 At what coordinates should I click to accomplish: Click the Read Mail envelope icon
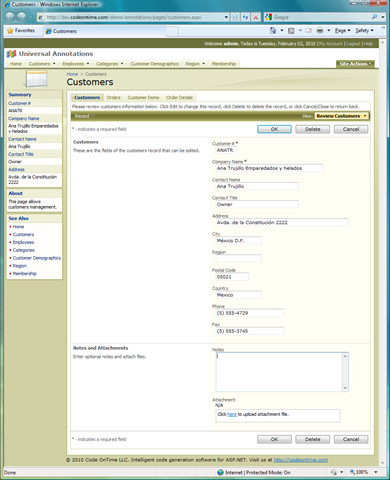pyautogui.click(x=308, y=31)
